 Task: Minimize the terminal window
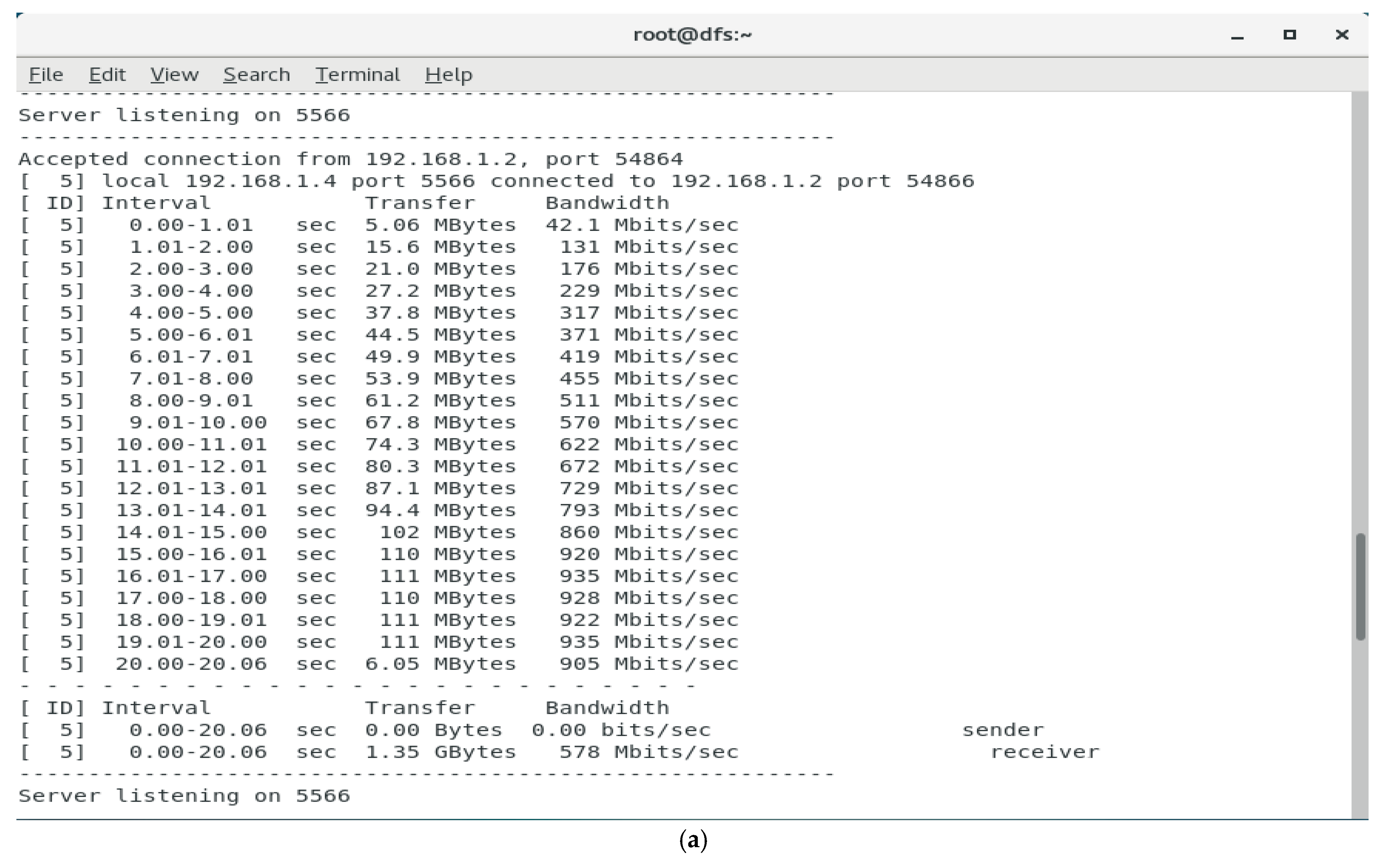[1237, 36]
